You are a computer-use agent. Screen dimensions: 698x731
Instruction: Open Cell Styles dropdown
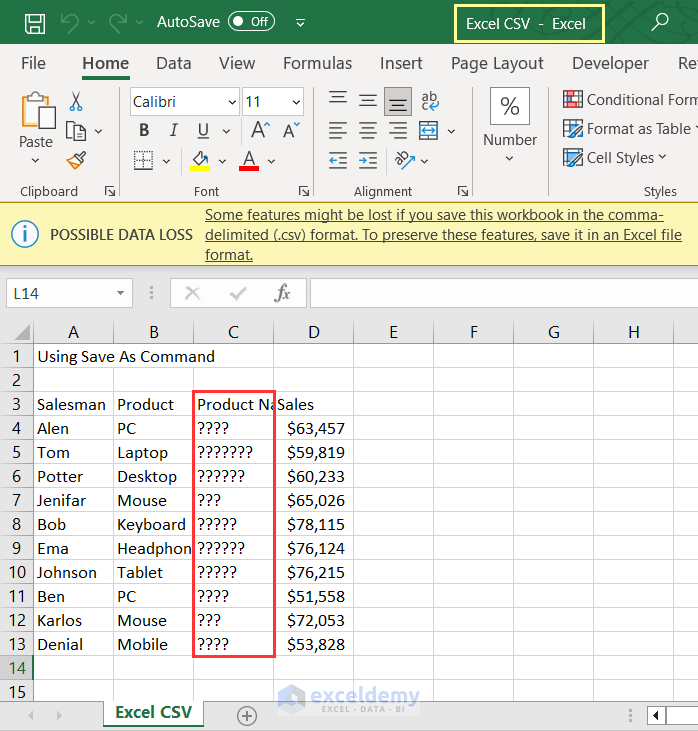[x=615, y=158]
